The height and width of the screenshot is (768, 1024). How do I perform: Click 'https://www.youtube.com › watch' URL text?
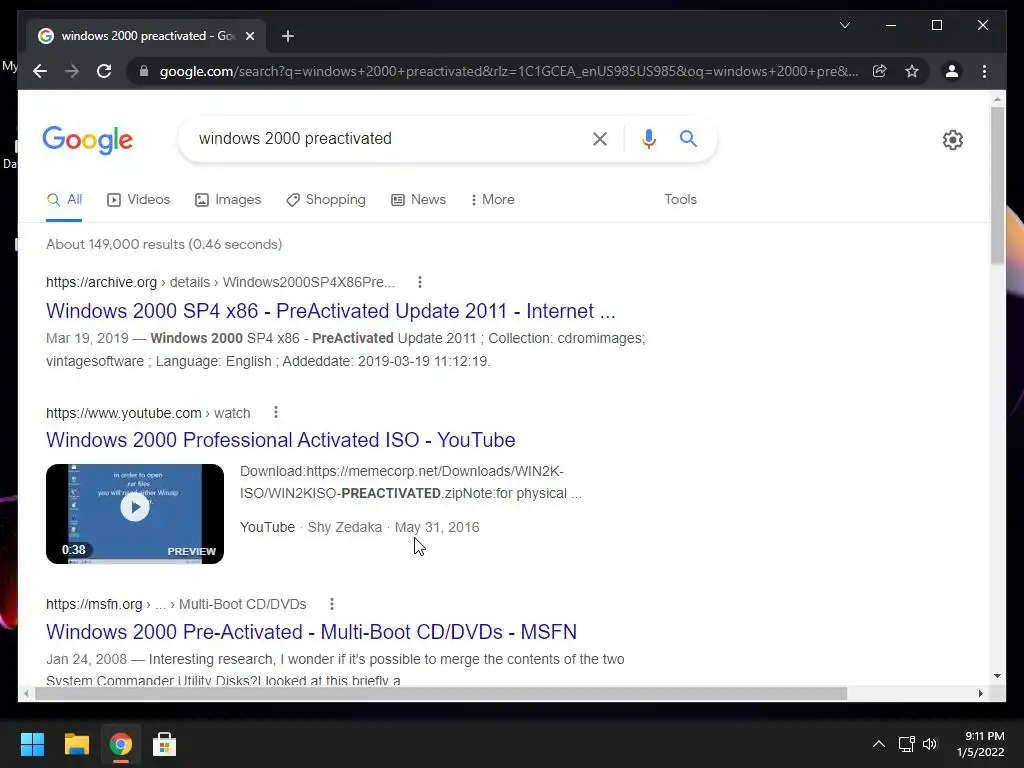[148, 413]
